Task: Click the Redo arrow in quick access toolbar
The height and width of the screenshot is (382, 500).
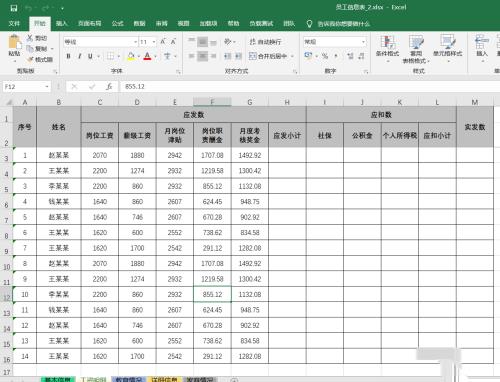Action: click(x=46, y=8)
